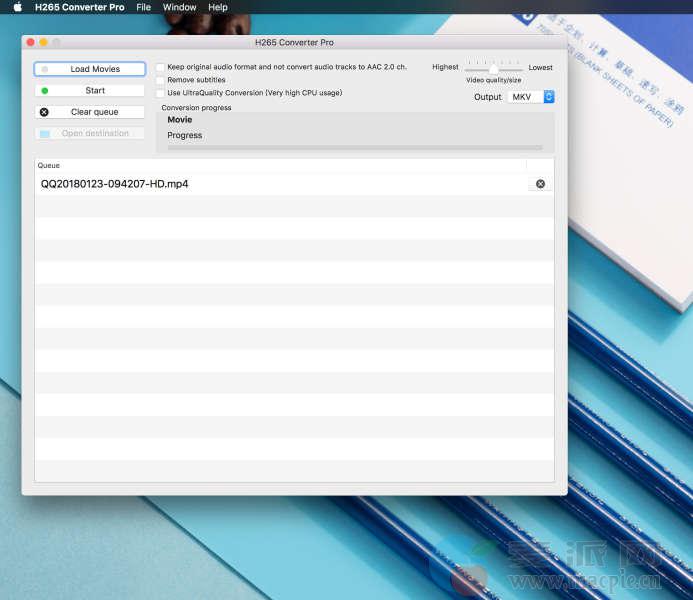Close the H265 Converter Pro window
This screenshot has width=693, height=600.
[30, 42]
